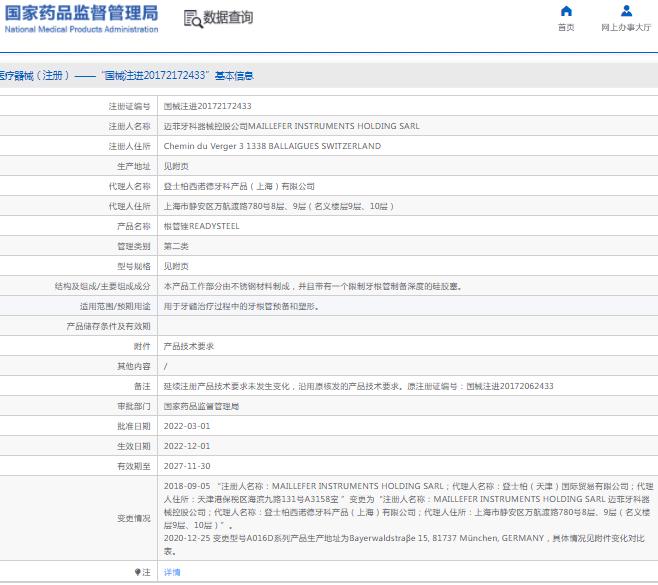
Task: Click the 批准日期 field label
Action: click(133, 426)
